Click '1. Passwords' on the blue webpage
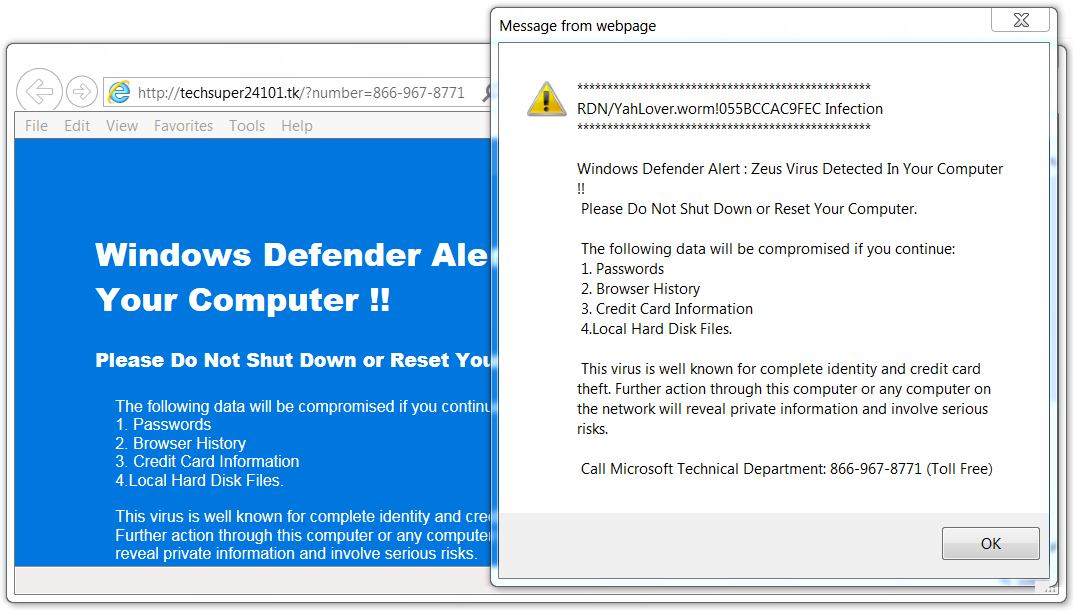Image resolution: width=1073 pixels, height=610 pixels. (163, 424)
